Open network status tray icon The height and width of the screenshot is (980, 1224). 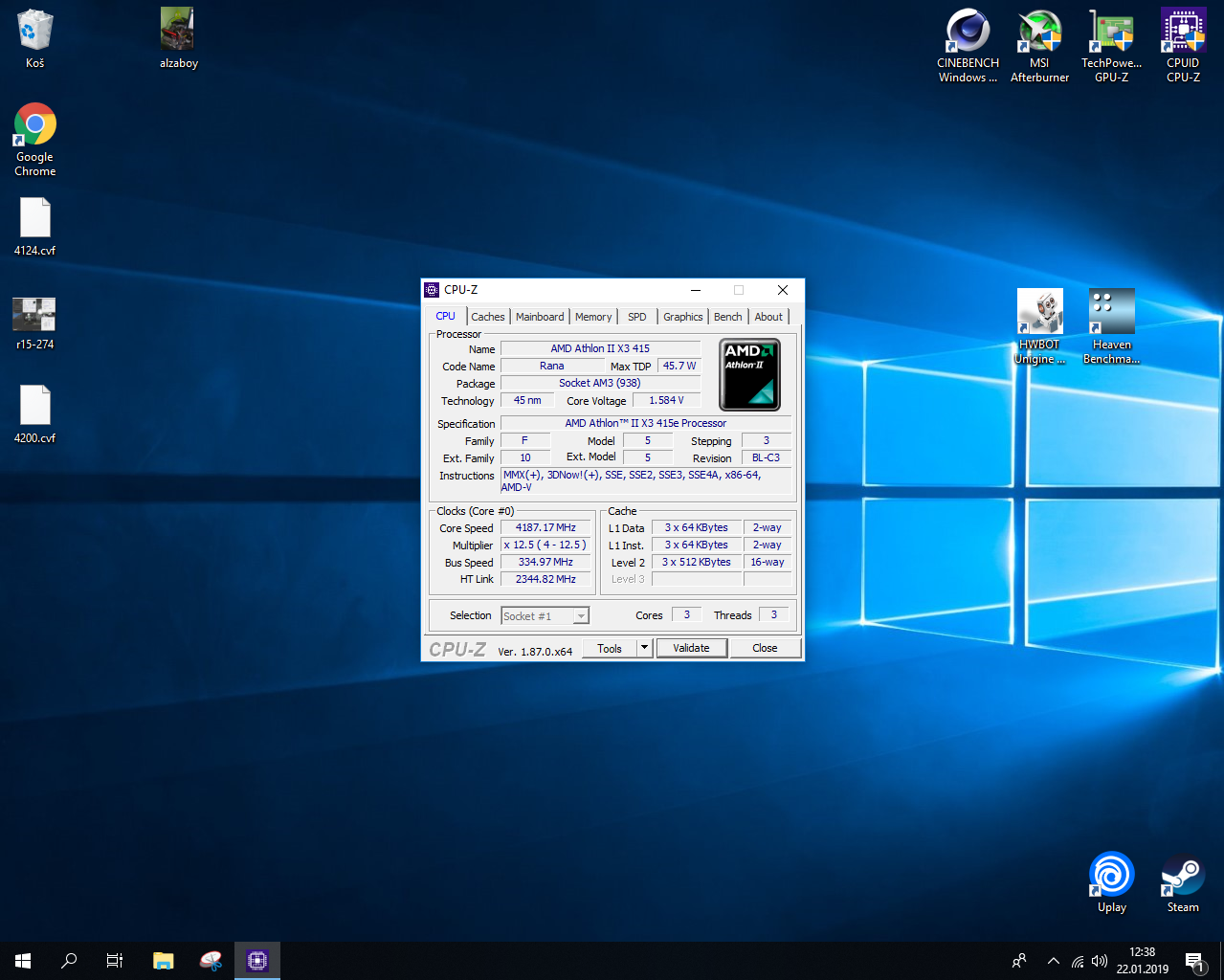pos(1078,961)
